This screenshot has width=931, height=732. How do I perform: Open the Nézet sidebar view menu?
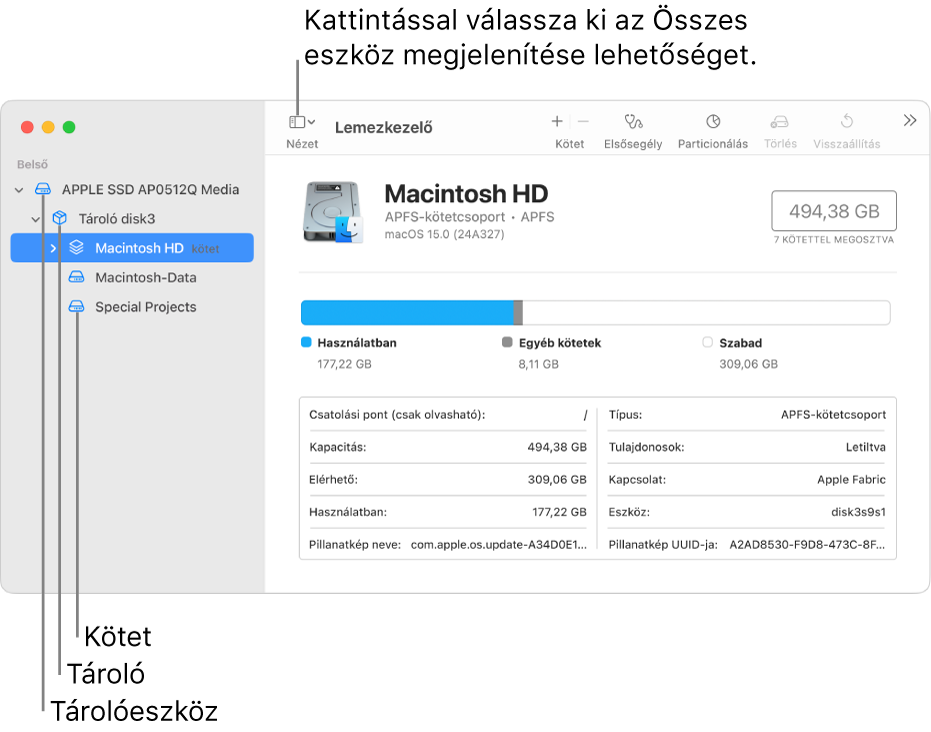[302, 122]
